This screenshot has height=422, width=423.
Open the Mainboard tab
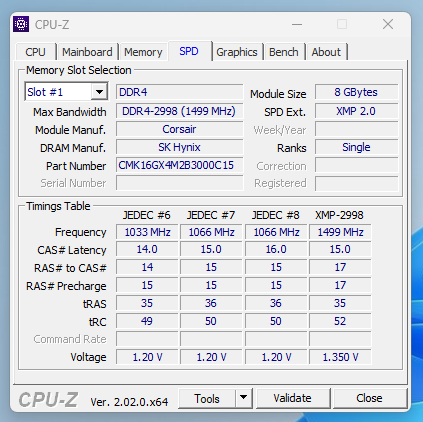[x=87, y=52]
